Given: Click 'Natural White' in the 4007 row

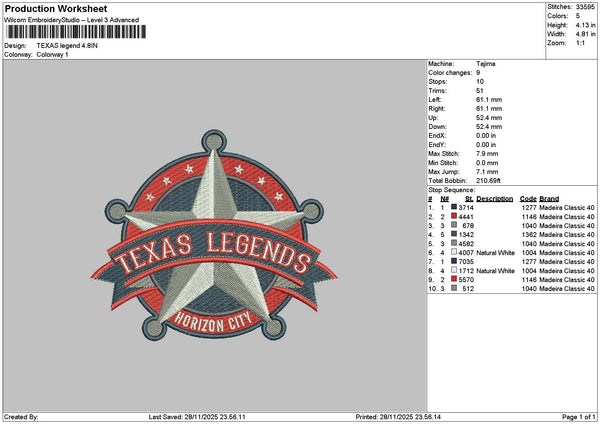Looking at the screenshot, I should tap(495, 253).
